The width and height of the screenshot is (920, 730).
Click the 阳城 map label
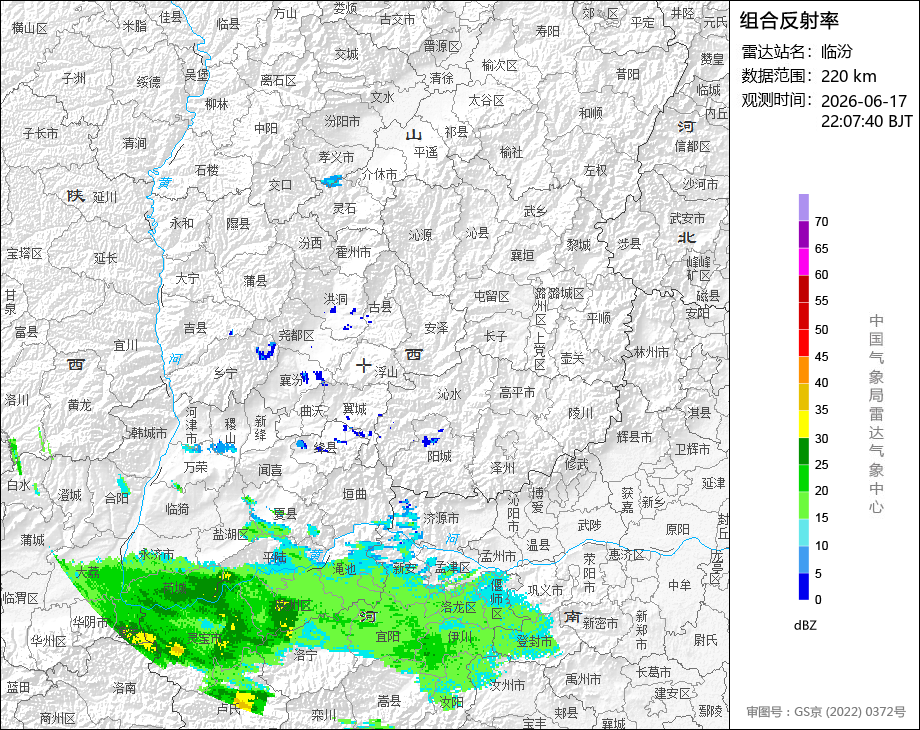click(x=439, y=456)
